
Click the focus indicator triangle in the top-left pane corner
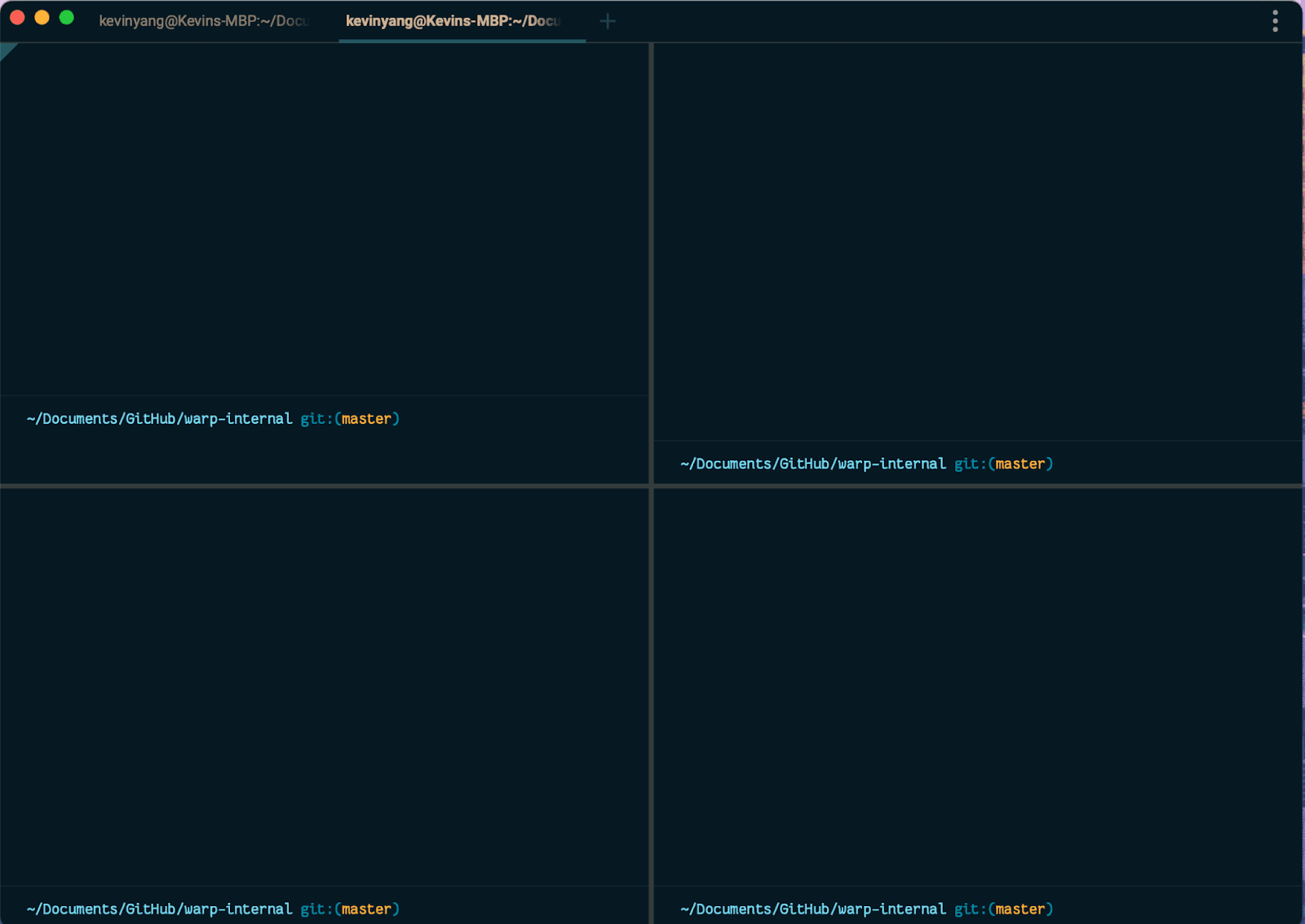[x=7, y=51]
